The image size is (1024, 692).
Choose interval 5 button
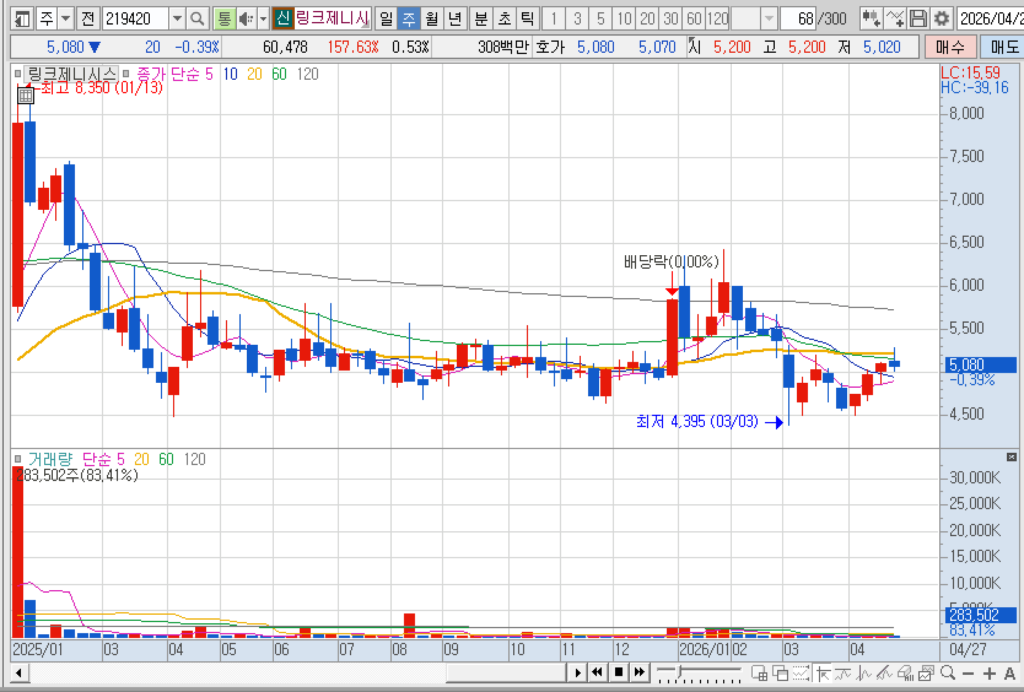601,18
